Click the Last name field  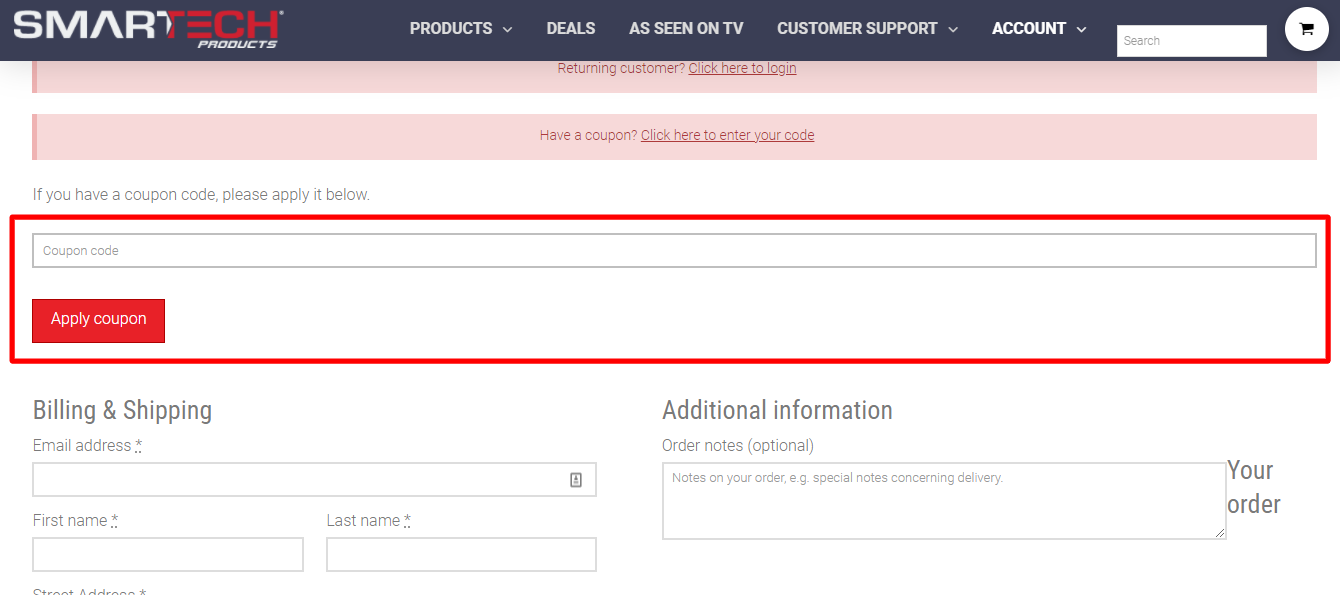[461, 554]
